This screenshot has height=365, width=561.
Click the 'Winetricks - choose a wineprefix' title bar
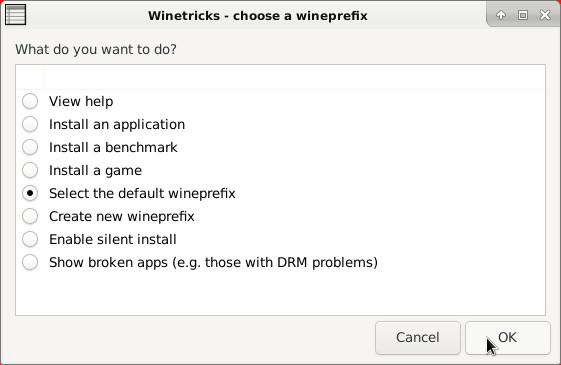point(258,16)
